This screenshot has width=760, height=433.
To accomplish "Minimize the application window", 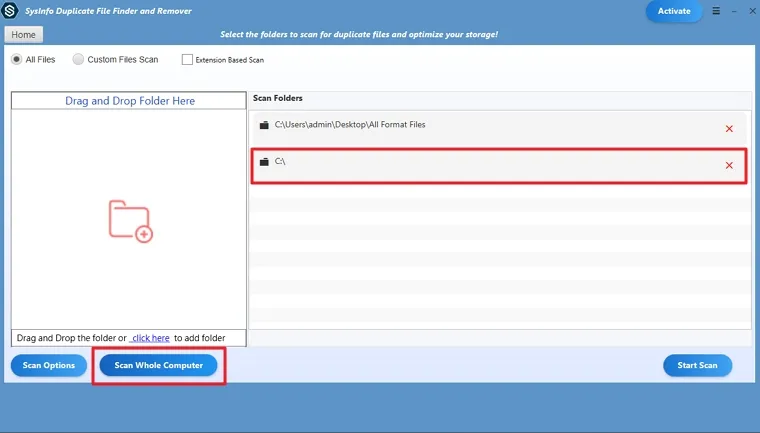I will point(734,11).
